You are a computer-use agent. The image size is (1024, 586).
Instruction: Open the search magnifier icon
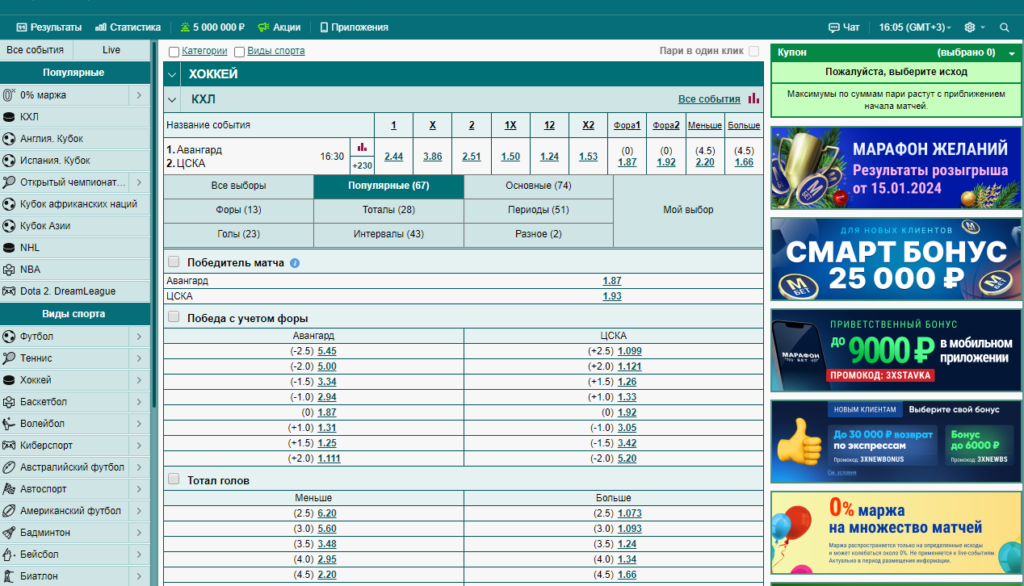pyautogui.click(x=1004, y=27)
